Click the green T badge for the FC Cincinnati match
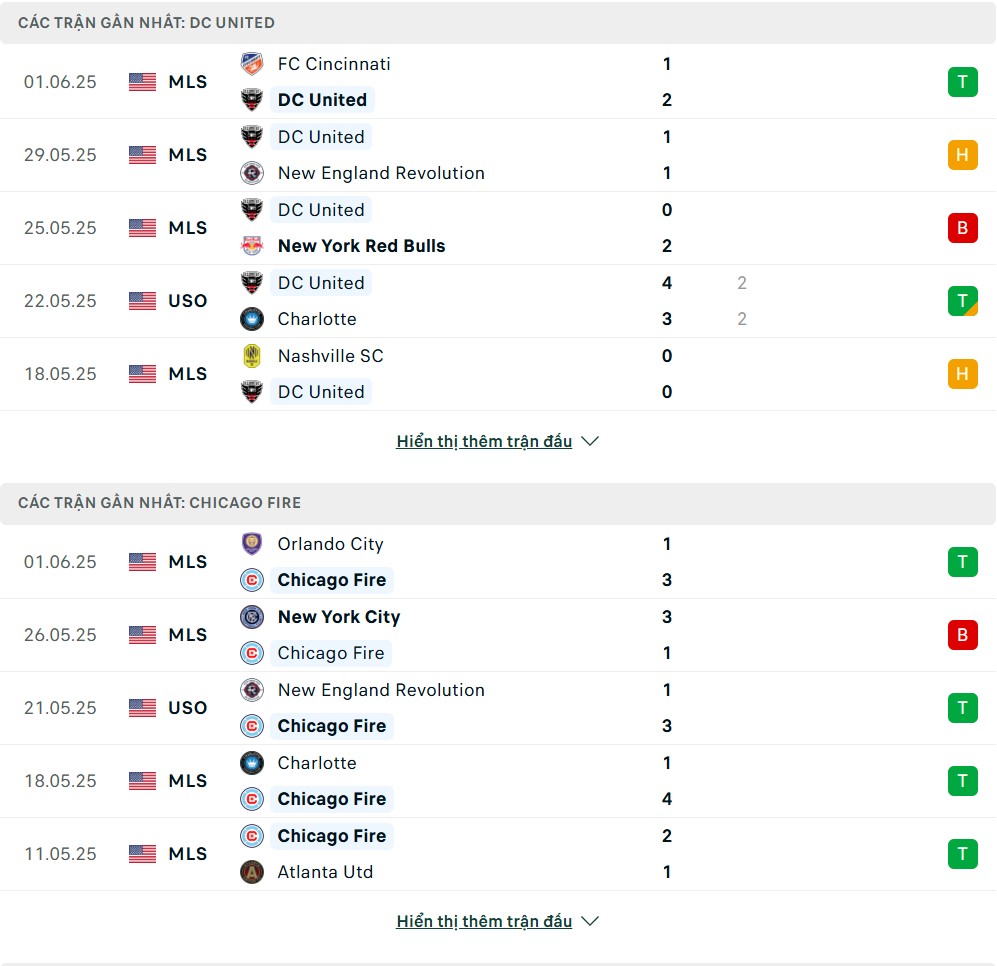The width and height of the screenshot is (997, 966). [x=963, y=82]
